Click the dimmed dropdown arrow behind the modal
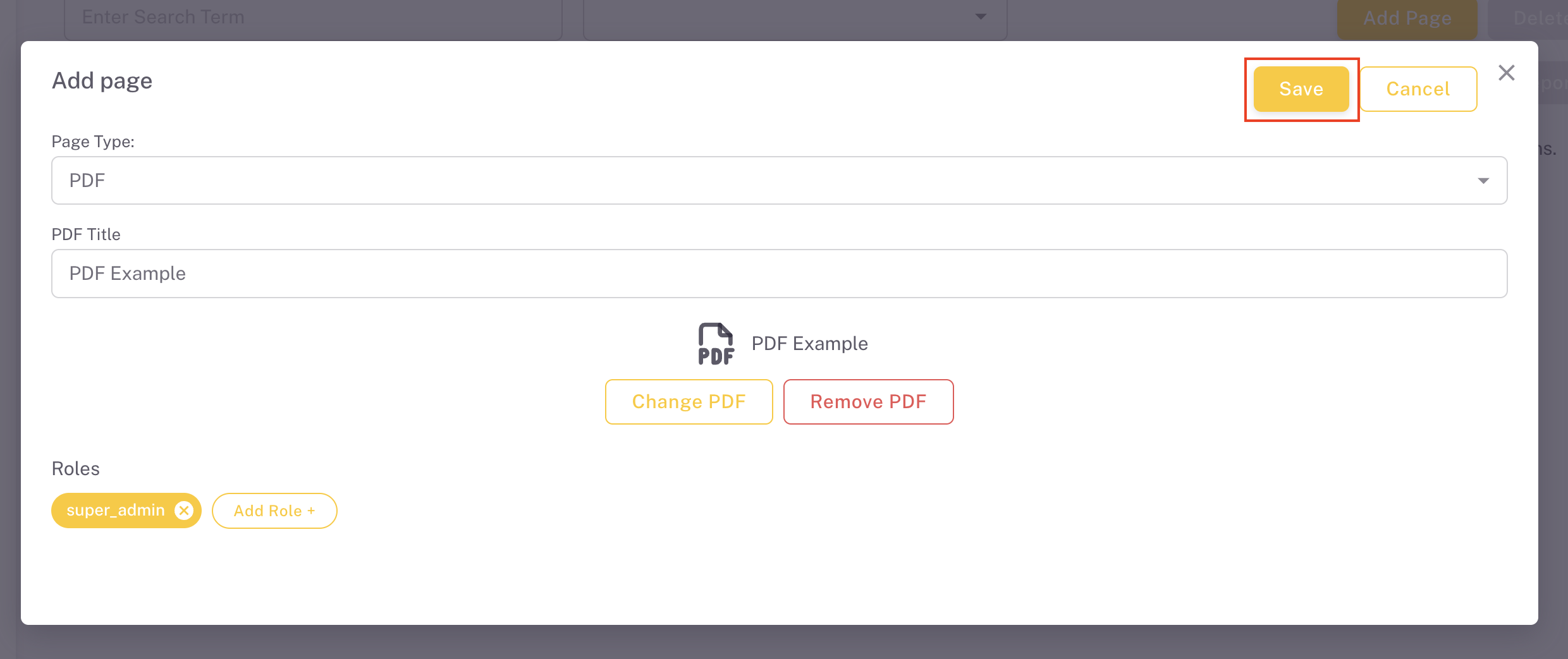 click(981, 17)
